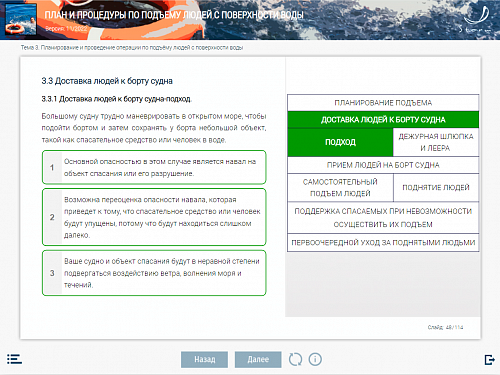Open САМОСТОЯТЕЛЬНЫЙ ПОДЪЕМ ЛЮДЕЙ subsection

tap(340, 187)
